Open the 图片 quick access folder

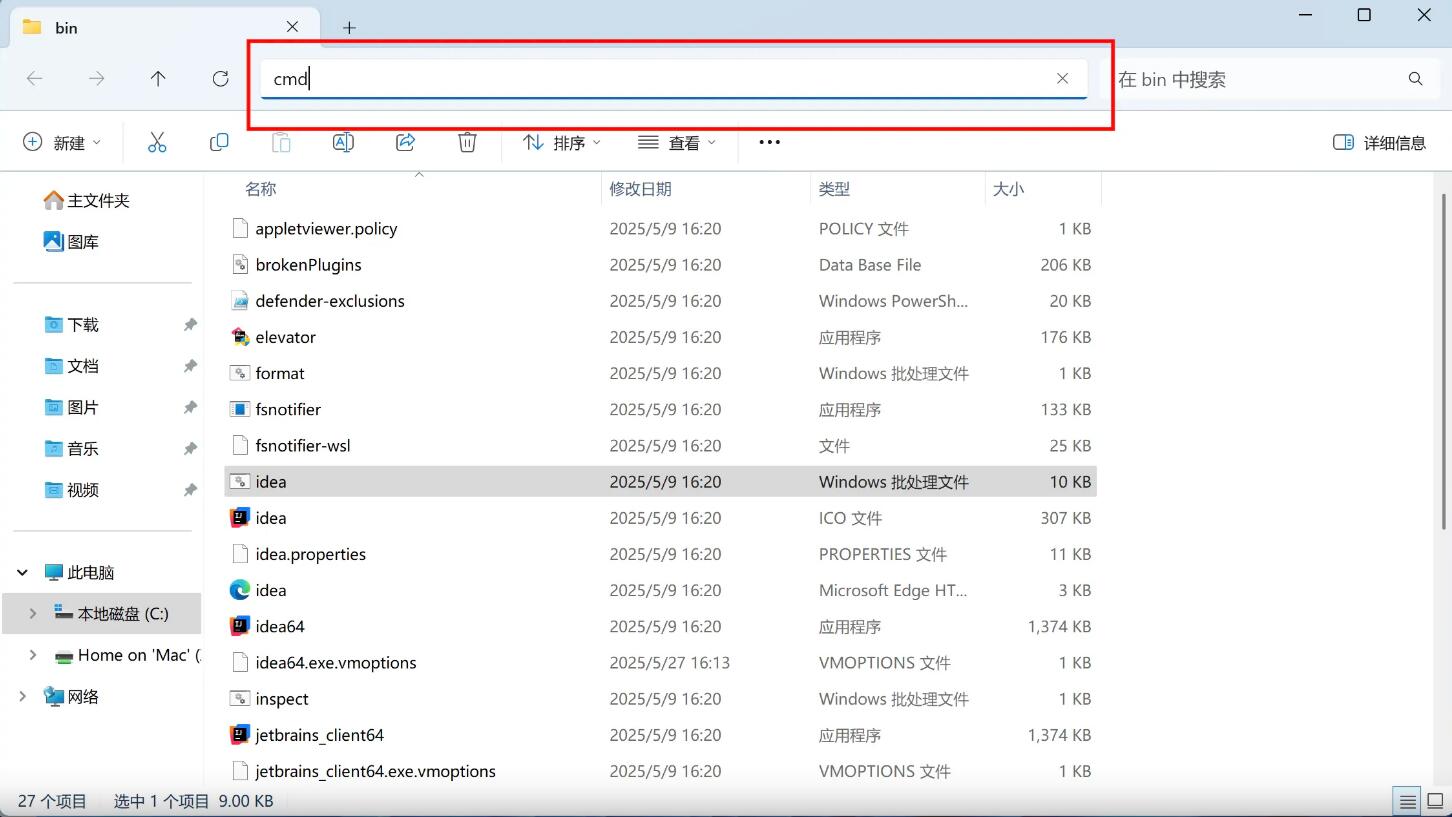click(x=71, y=408)
